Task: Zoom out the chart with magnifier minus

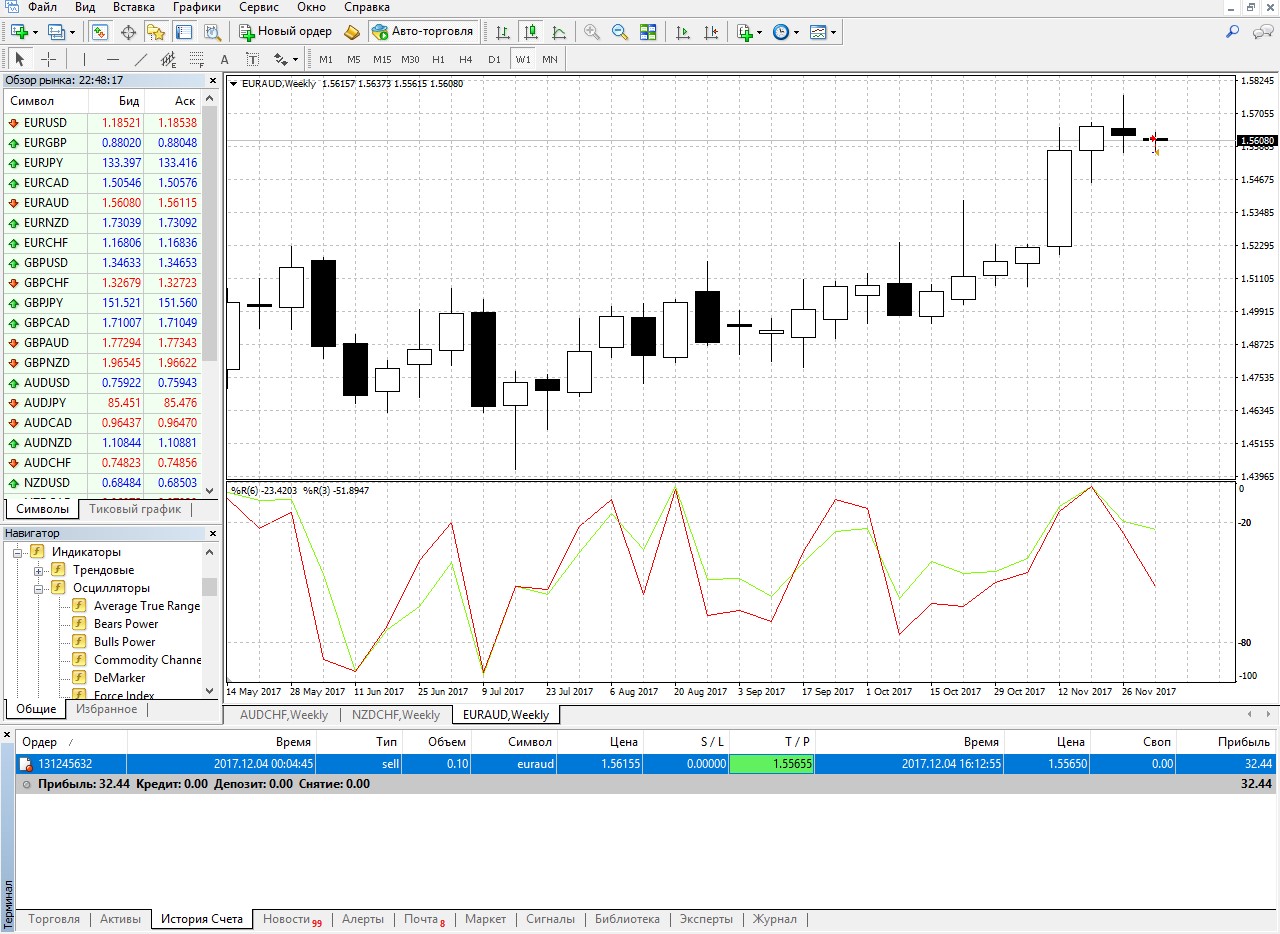Action: coord(620,32)
